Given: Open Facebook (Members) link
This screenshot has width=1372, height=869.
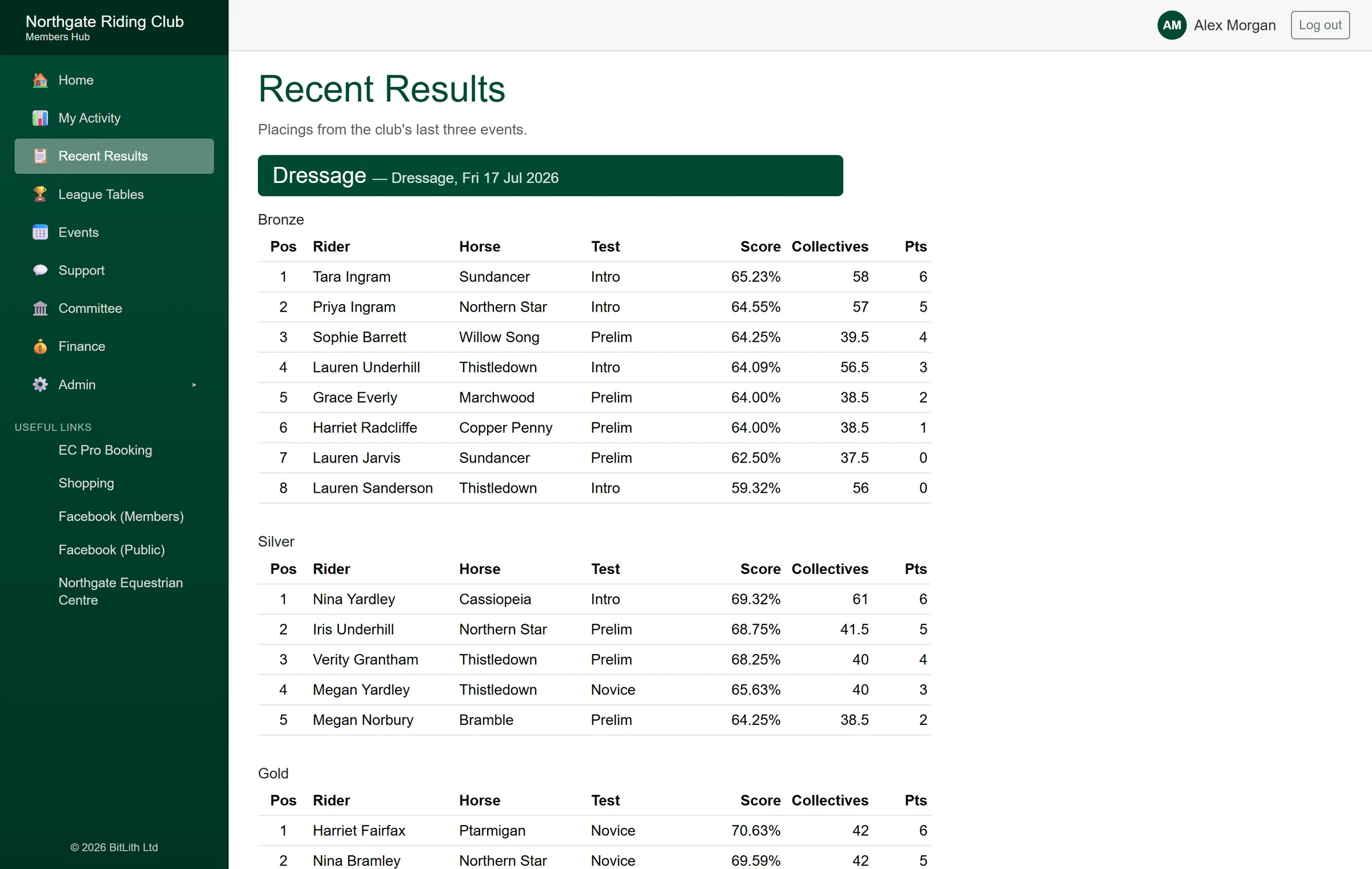Looking at the screenshot, I should tap(121, 517).
